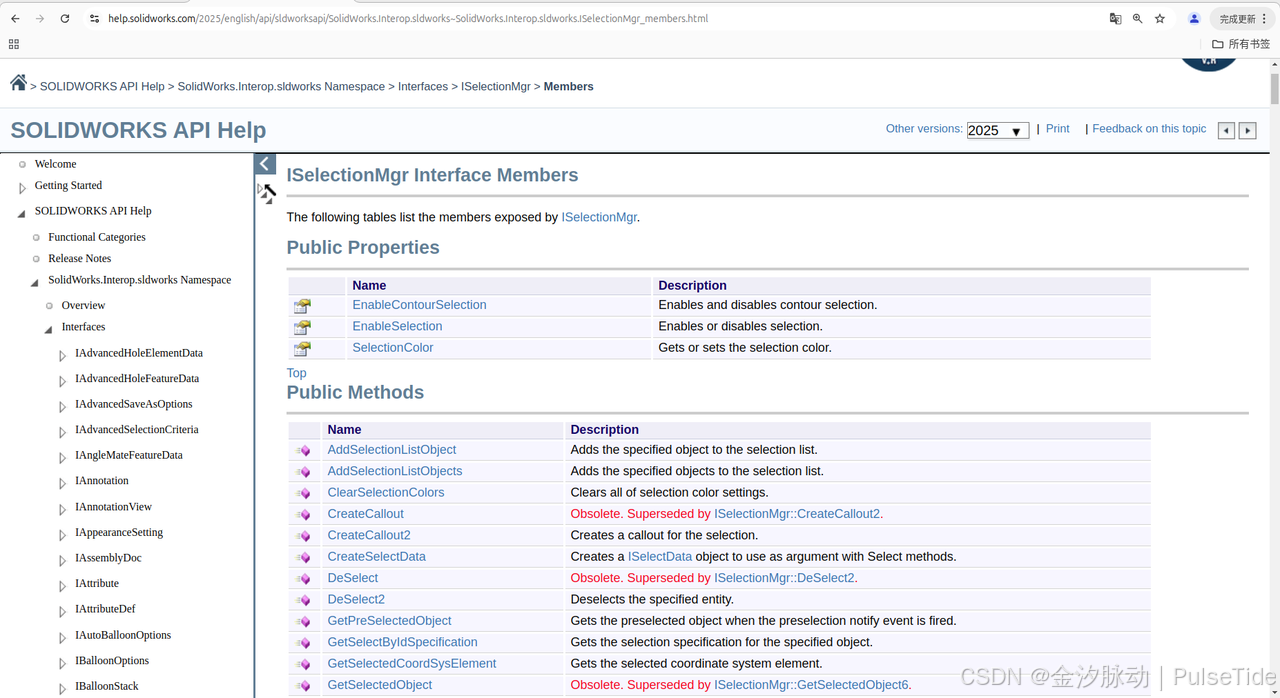1280x698 pixels.
Task: Go back using browser back arrow
Action: pos(15,18)
